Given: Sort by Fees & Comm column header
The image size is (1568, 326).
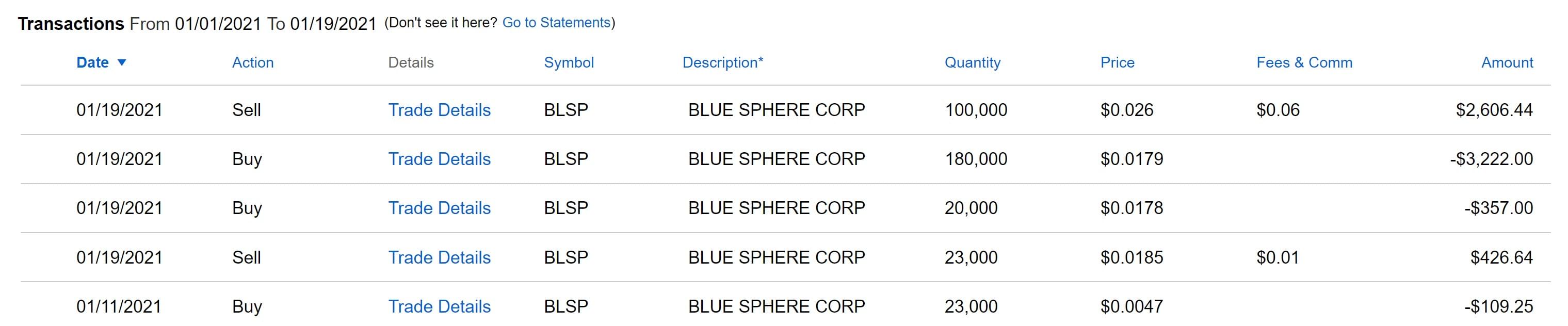Looking at the screenshot, I should point(1304,62).
